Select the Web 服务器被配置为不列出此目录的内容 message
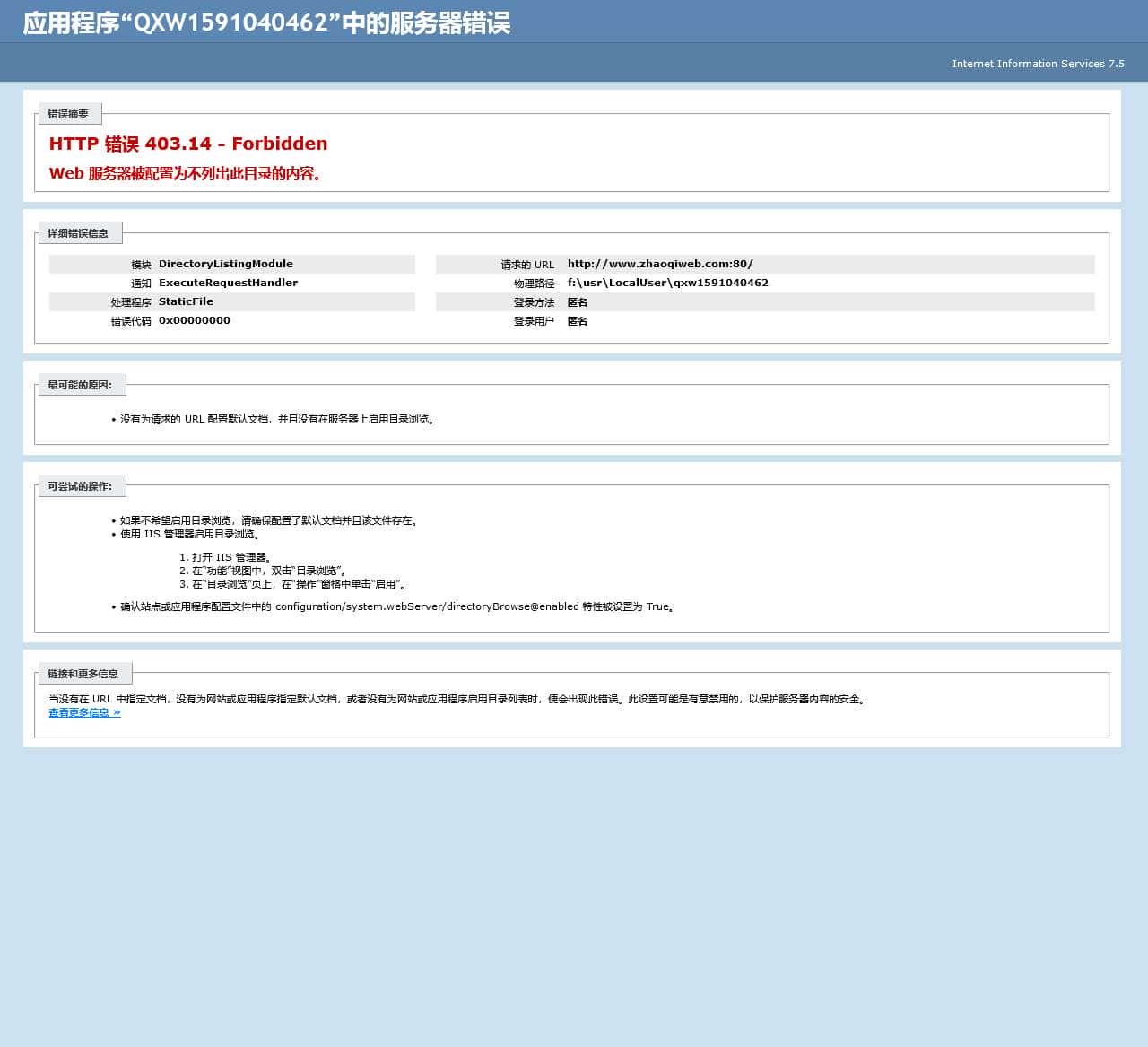 pos(186,173)
